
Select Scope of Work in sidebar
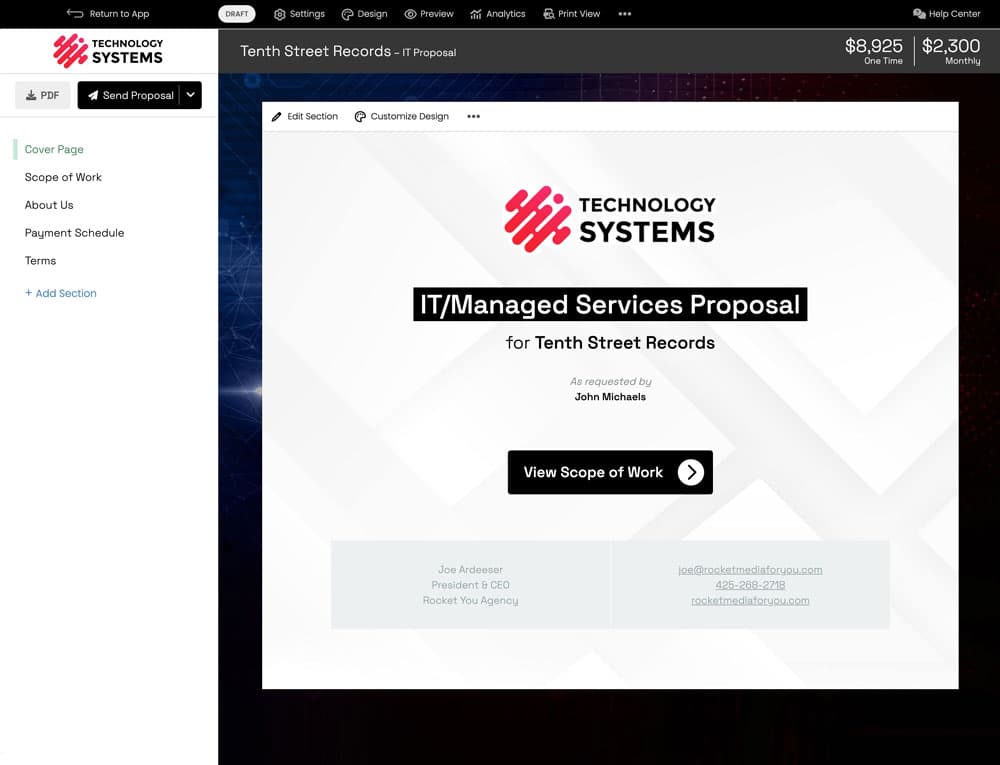(63, 177)
